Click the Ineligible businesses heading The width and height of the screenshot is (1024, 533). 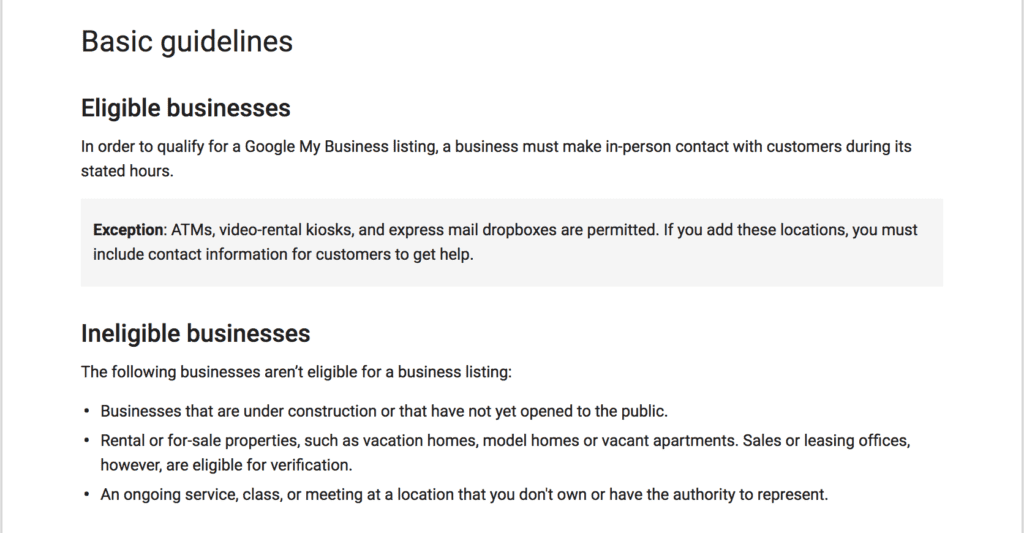195,333
